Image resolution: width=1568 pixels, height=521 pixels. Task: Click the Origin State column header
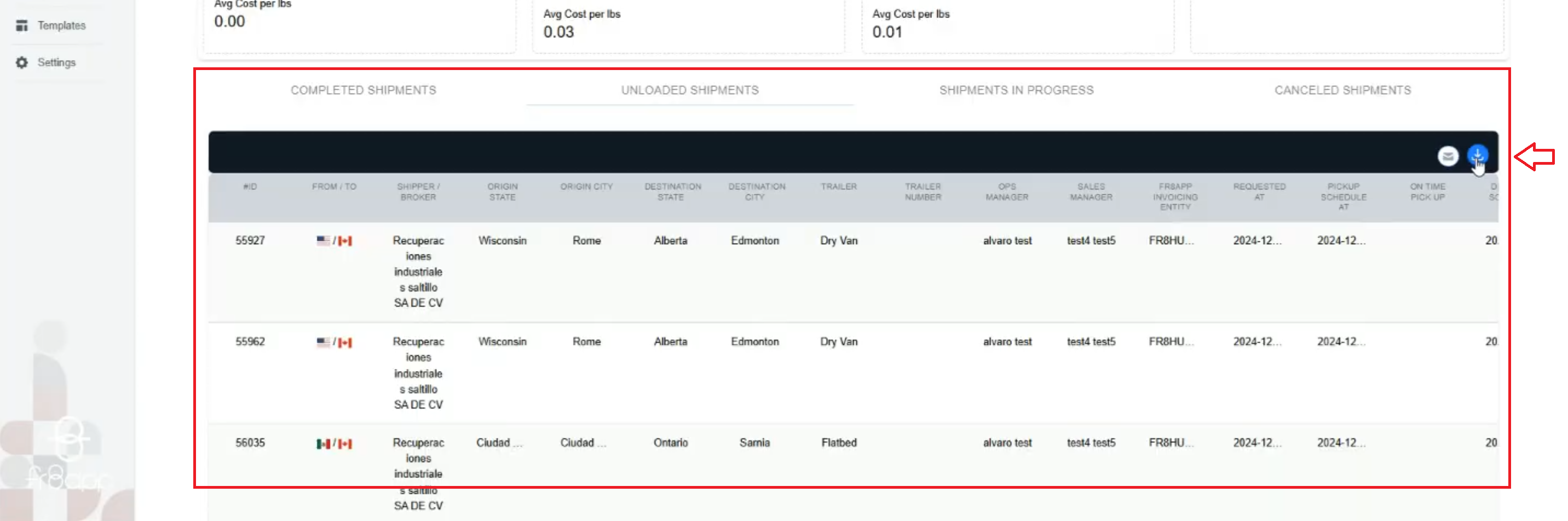coord(502,192)
